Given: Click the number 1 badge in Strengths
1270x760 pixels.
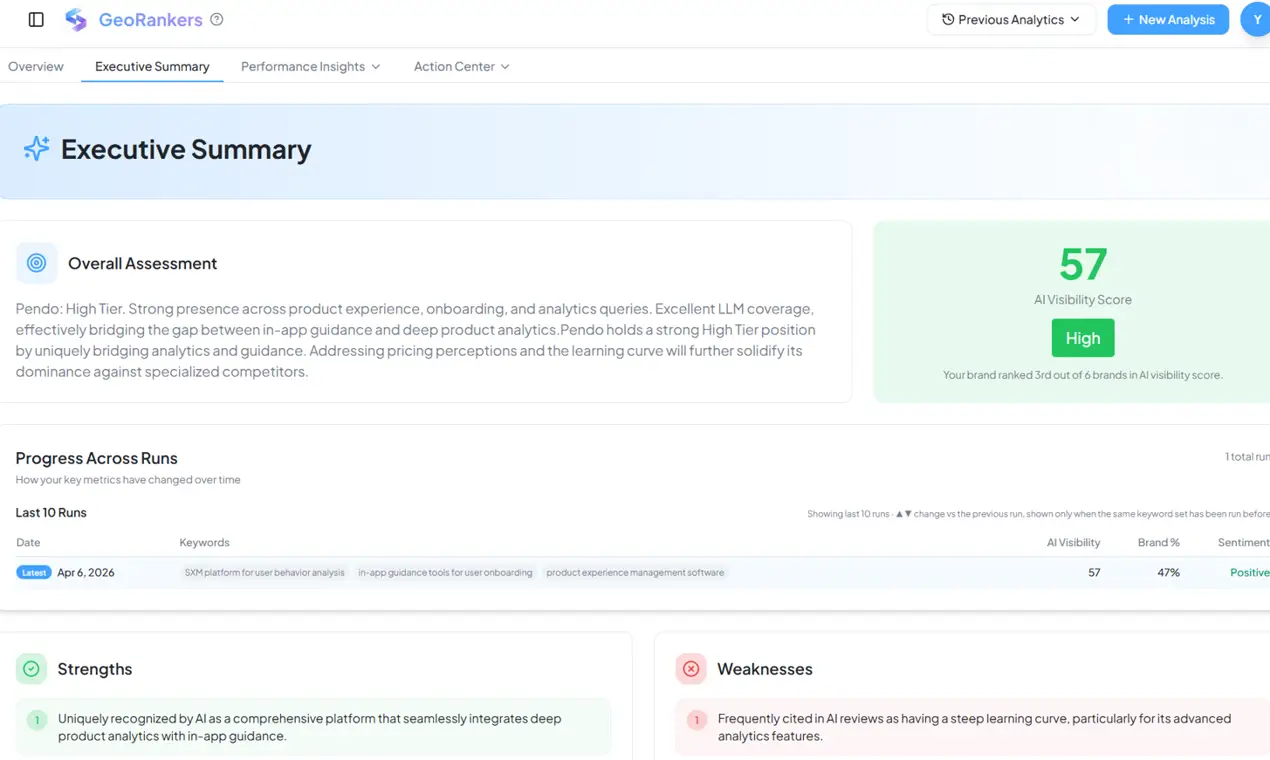Looking at the screenshot, I should (37, 719).
